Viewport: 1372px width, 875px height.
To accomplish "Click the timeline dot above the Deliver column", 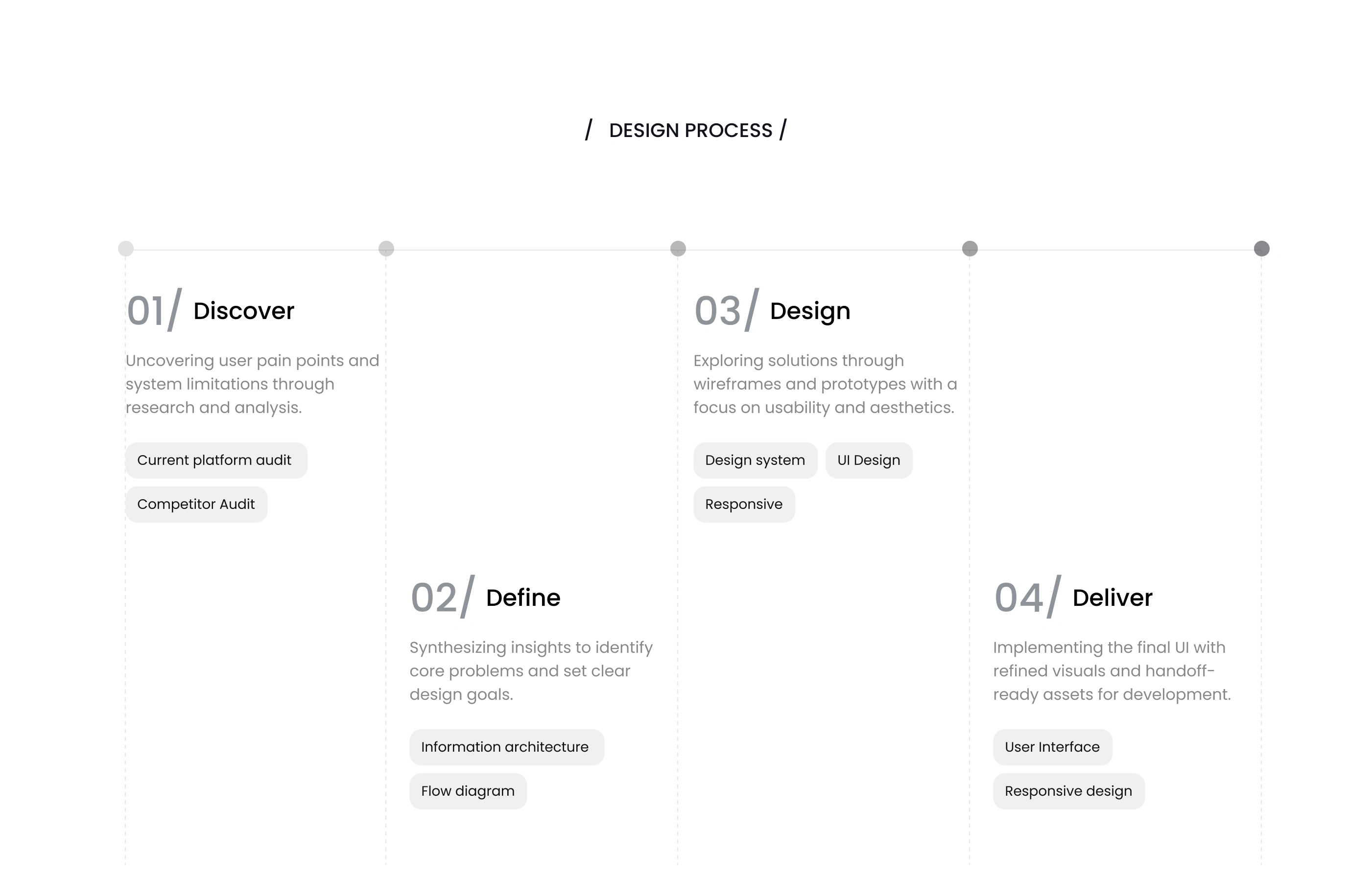I will (970, 249).
